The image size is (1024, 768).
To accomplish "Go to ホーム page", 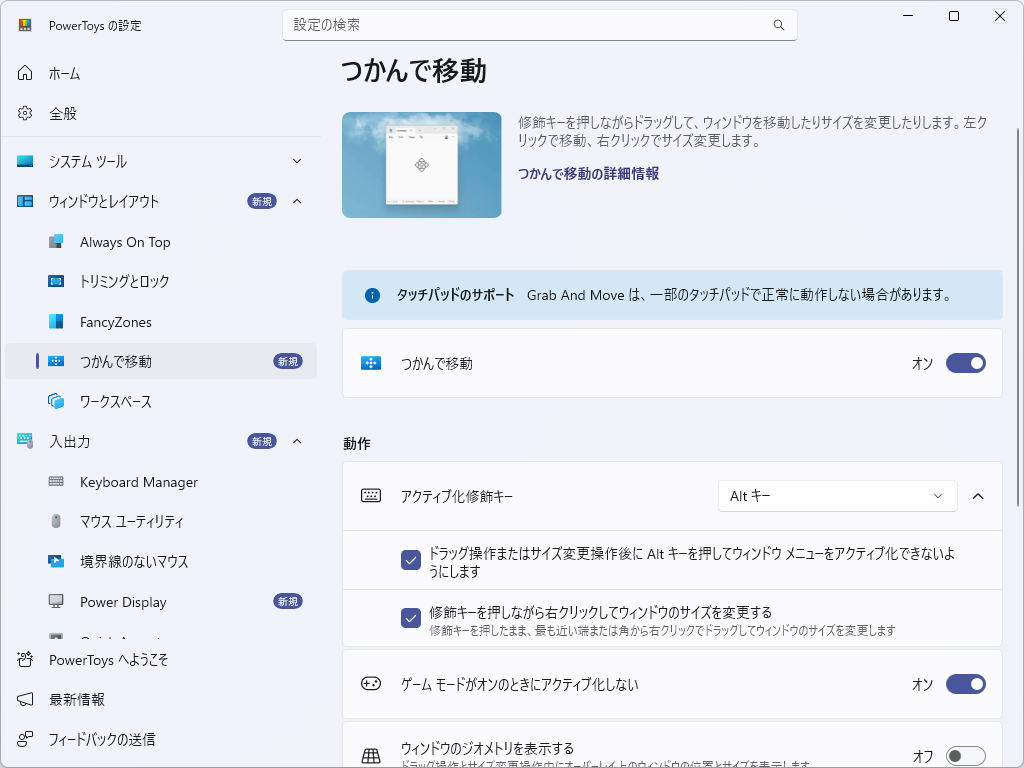I will 161,73.
